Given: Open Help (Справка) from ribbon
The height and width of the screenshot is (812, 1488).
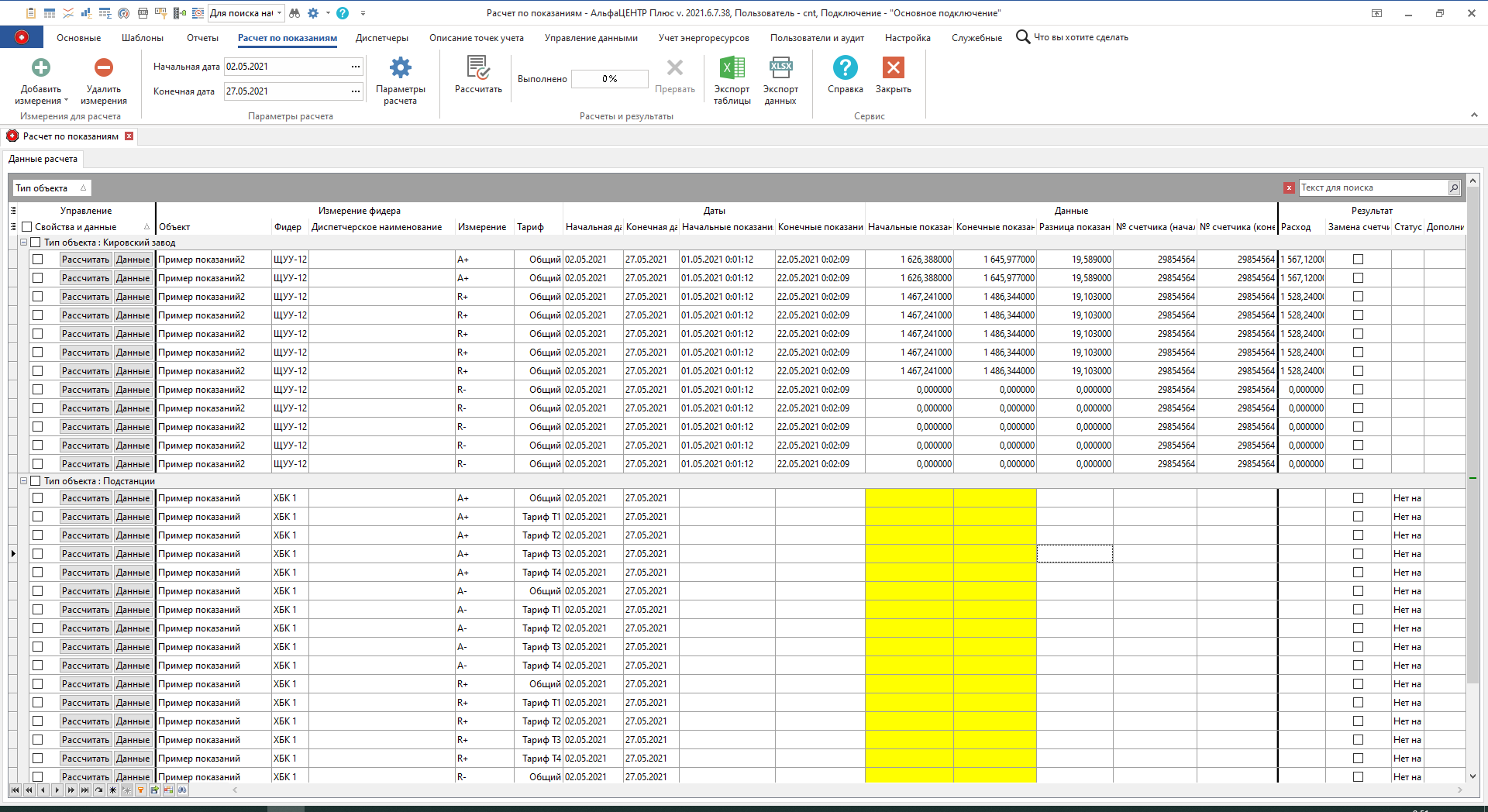Looking at the screenshot, I should tap(845, 68).
